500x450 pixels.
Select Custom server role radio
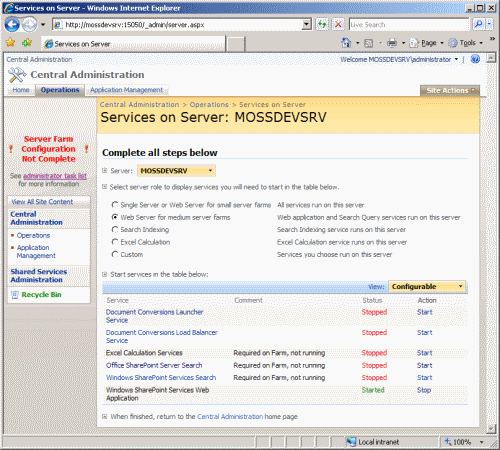point(115,254)
